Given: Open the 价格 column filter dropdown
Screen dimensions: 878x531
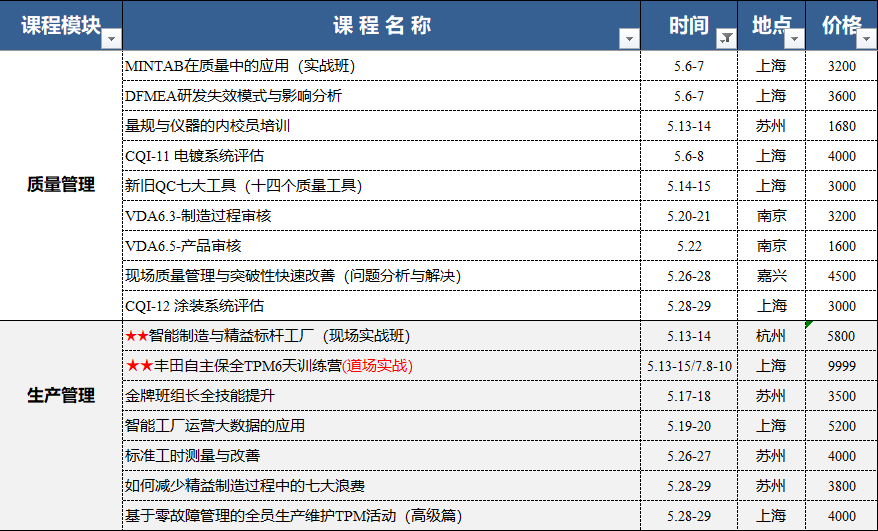Looking at the screenshot, I should [866, 39].
